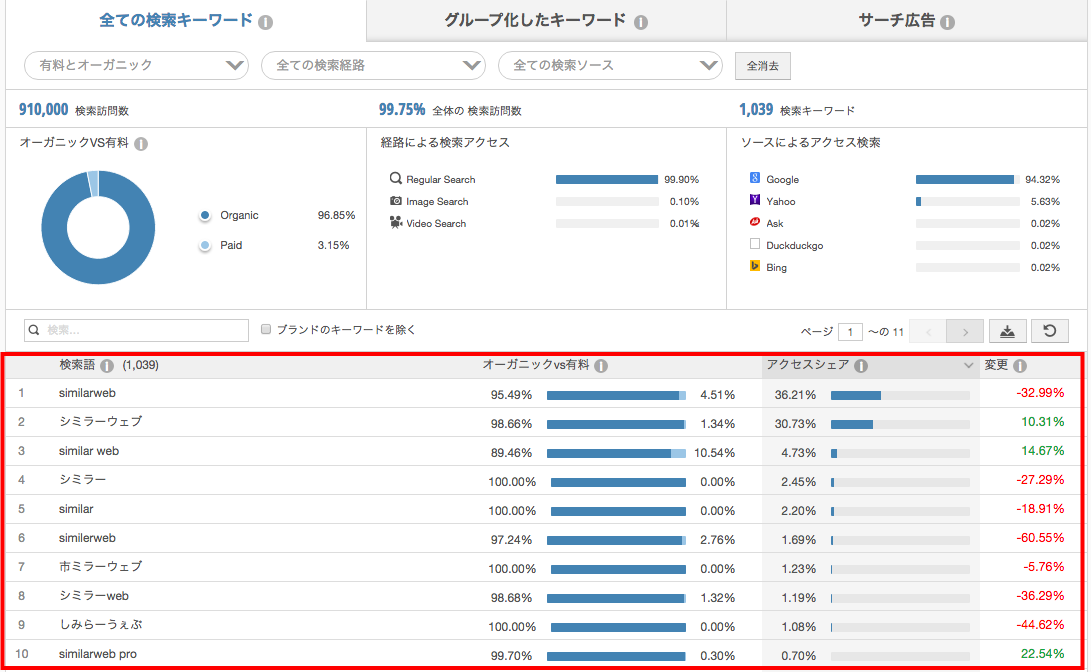Click -32.99% change value for similarweb

point(1040,393)
